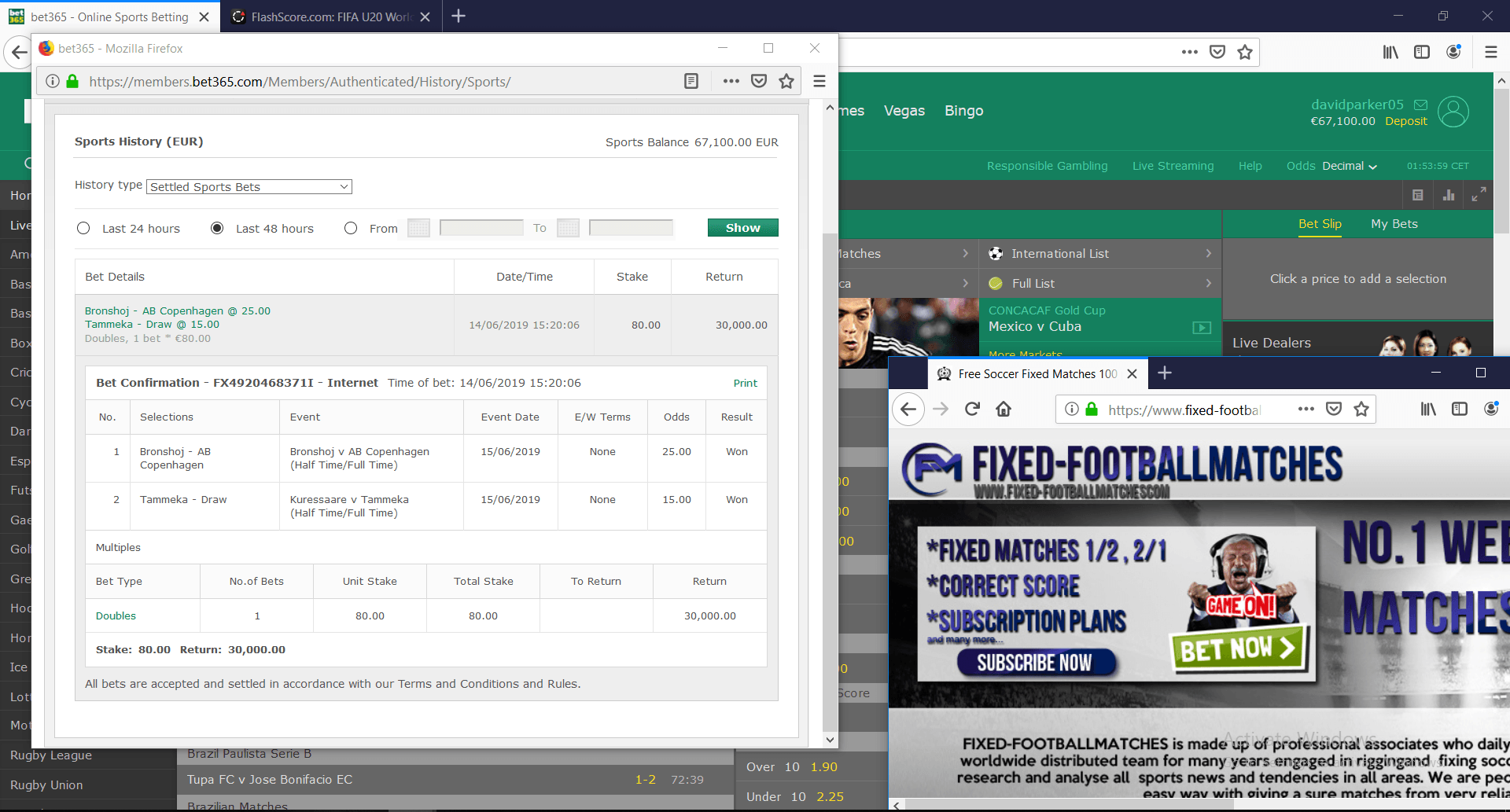The height and width of the screenshot is (812, 1510).
Task: Open Bingo menu item
Action: pyautogui.click(x=964, y=111)
